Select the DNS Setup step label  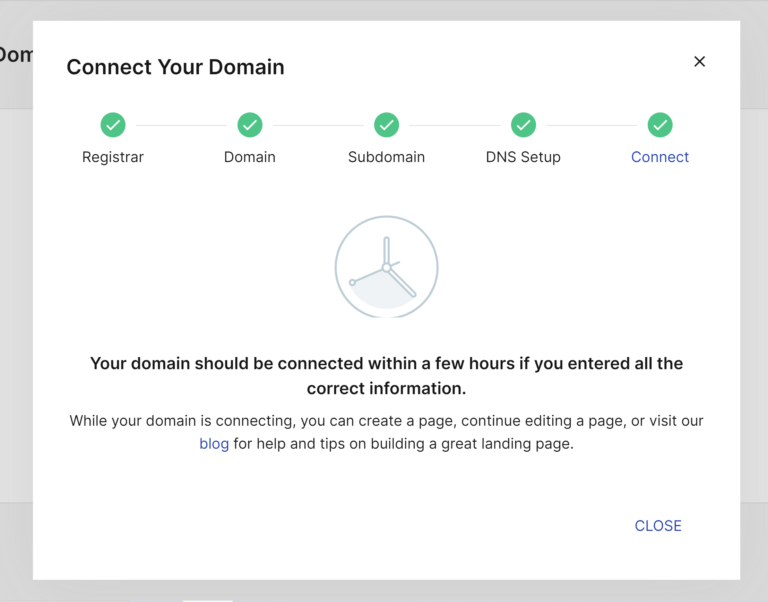click(523, 157)
